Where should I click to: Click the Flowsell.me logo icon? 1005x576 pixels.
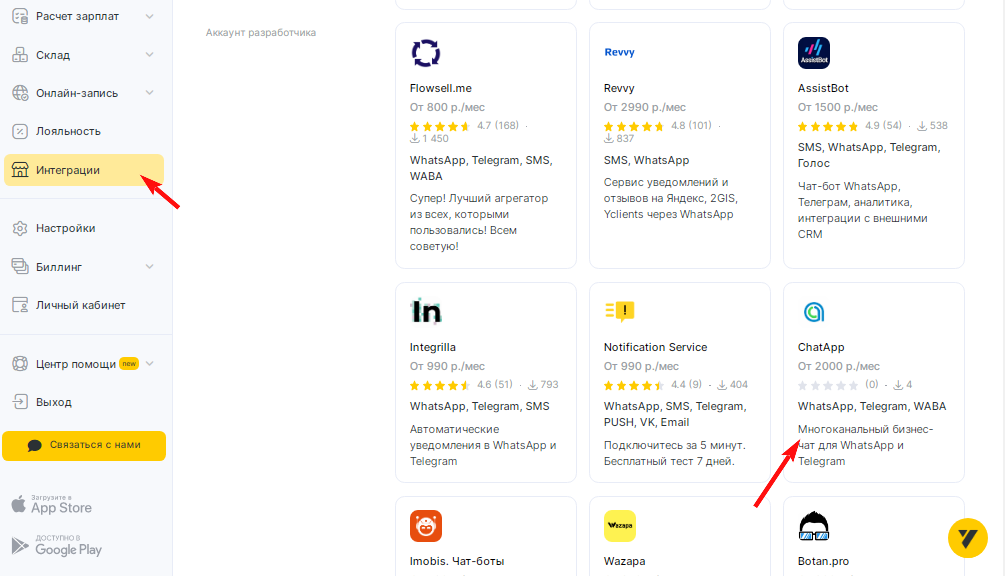point(426,53)
